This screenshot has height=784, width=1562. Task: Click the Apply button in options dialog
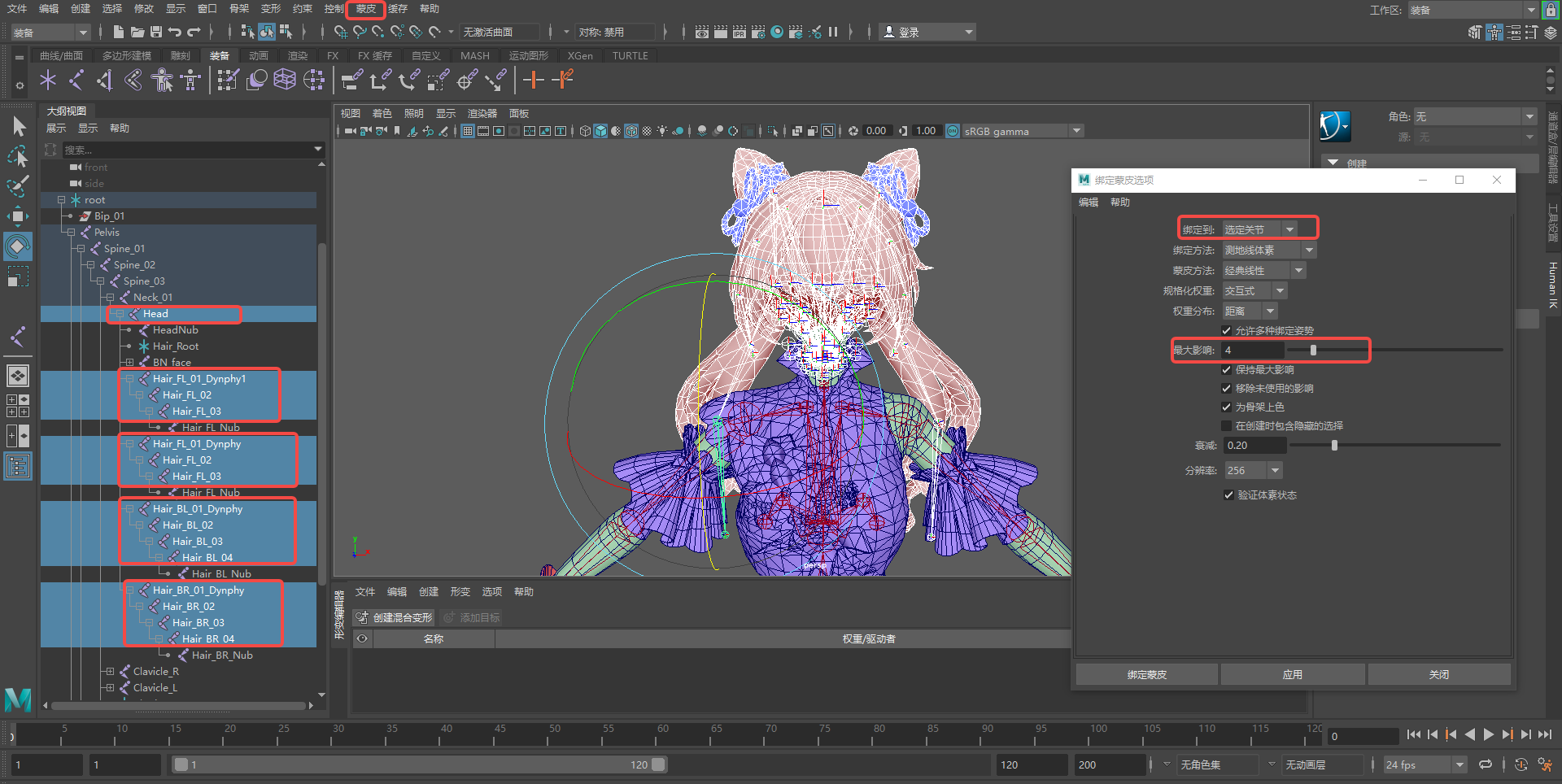[1293, 674]
